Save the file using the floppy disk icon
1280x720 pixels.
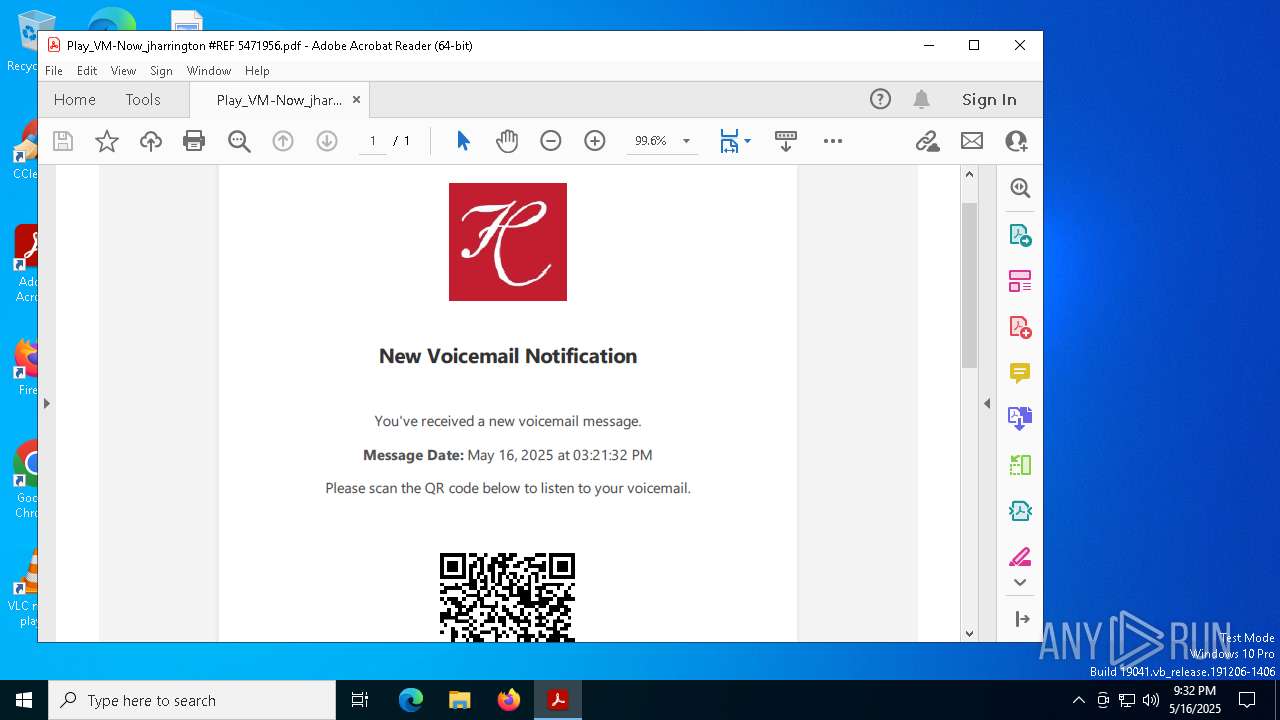pos(63,141)
